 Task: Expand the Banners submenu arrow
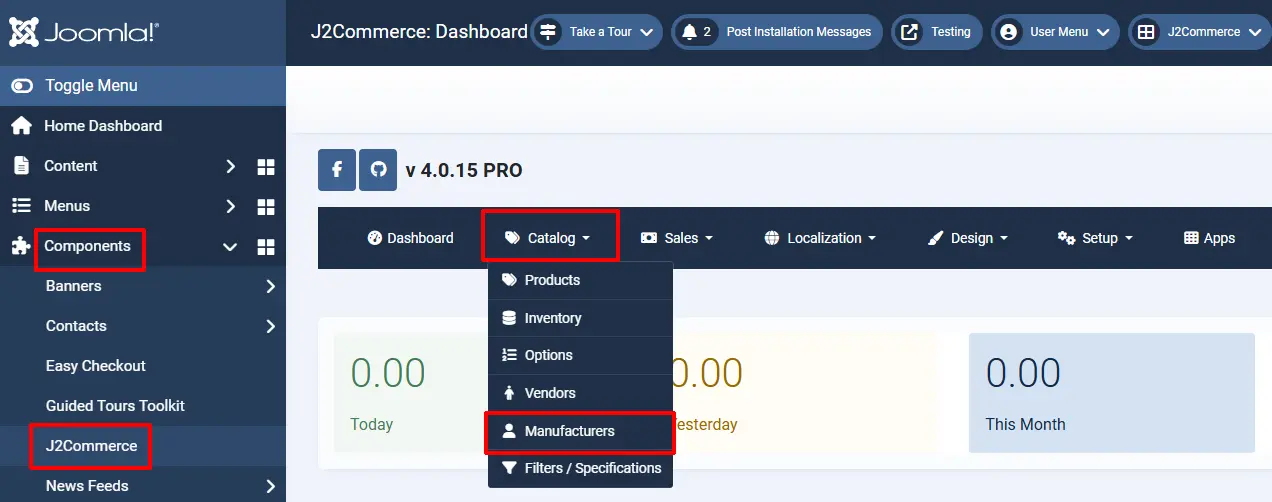(270, 286)
